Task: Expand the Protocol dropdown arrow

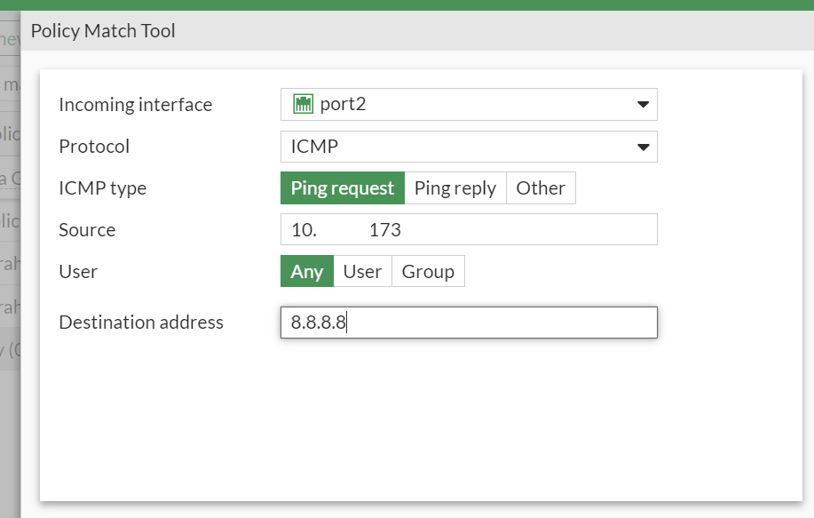Action: click(643, 147)
